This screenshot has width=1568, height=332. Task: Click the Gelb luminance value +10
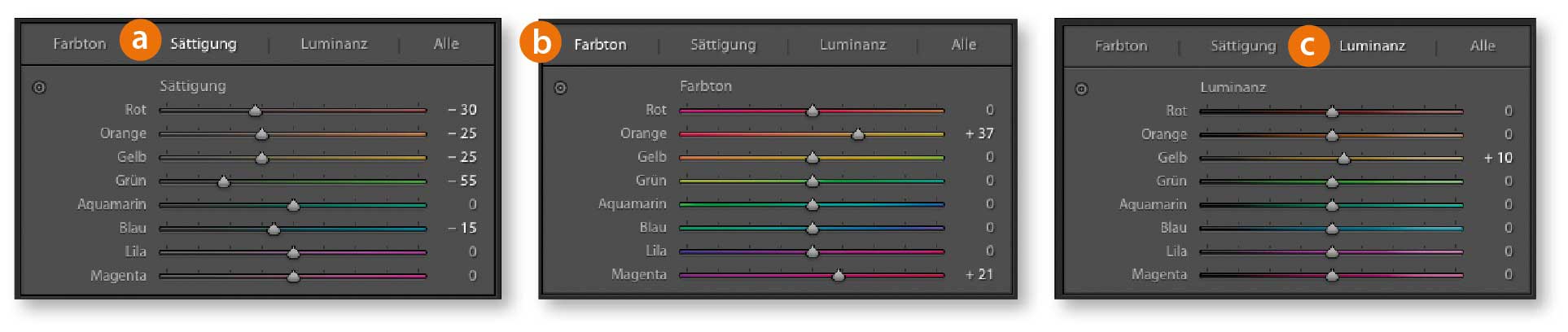coord(1498,158)
